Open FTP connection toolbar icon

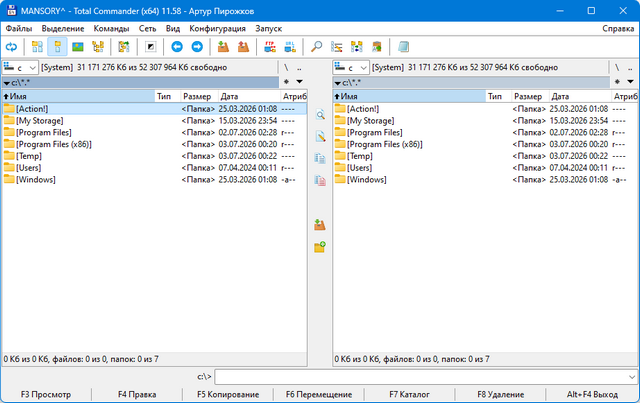(270, 47)
